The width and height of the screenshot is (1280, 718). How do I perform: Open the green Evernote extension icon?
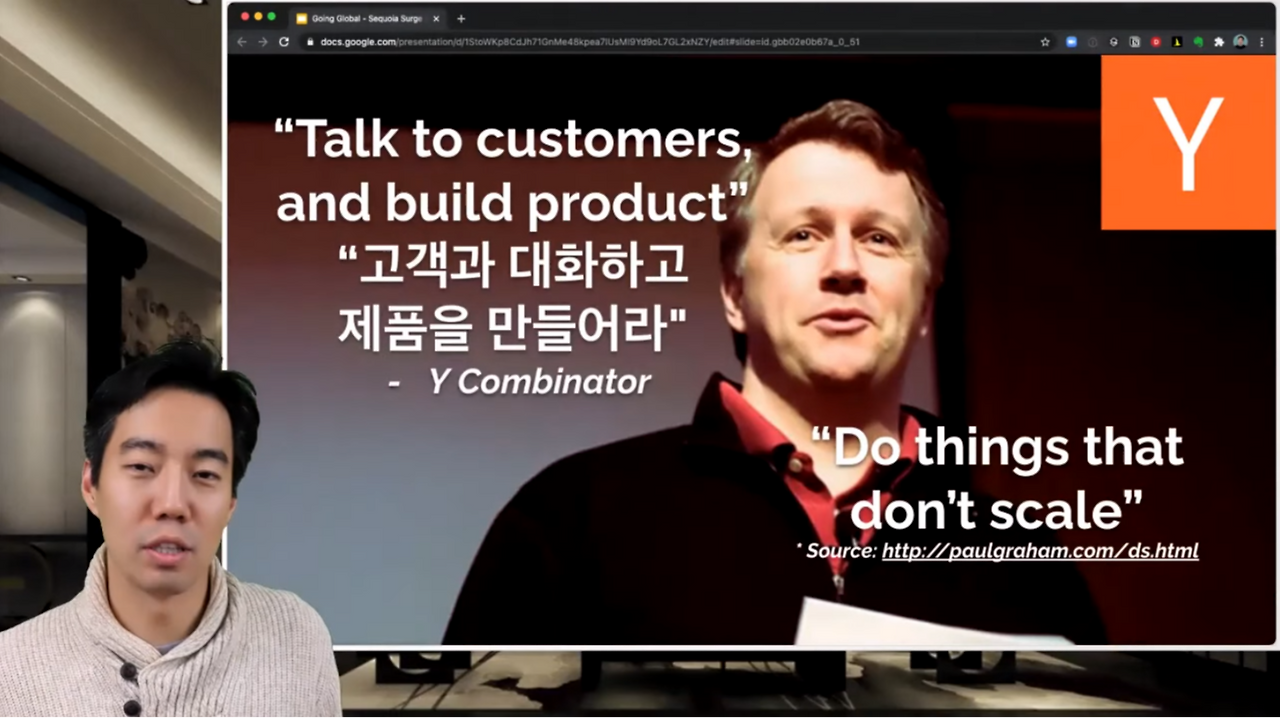1198,42
